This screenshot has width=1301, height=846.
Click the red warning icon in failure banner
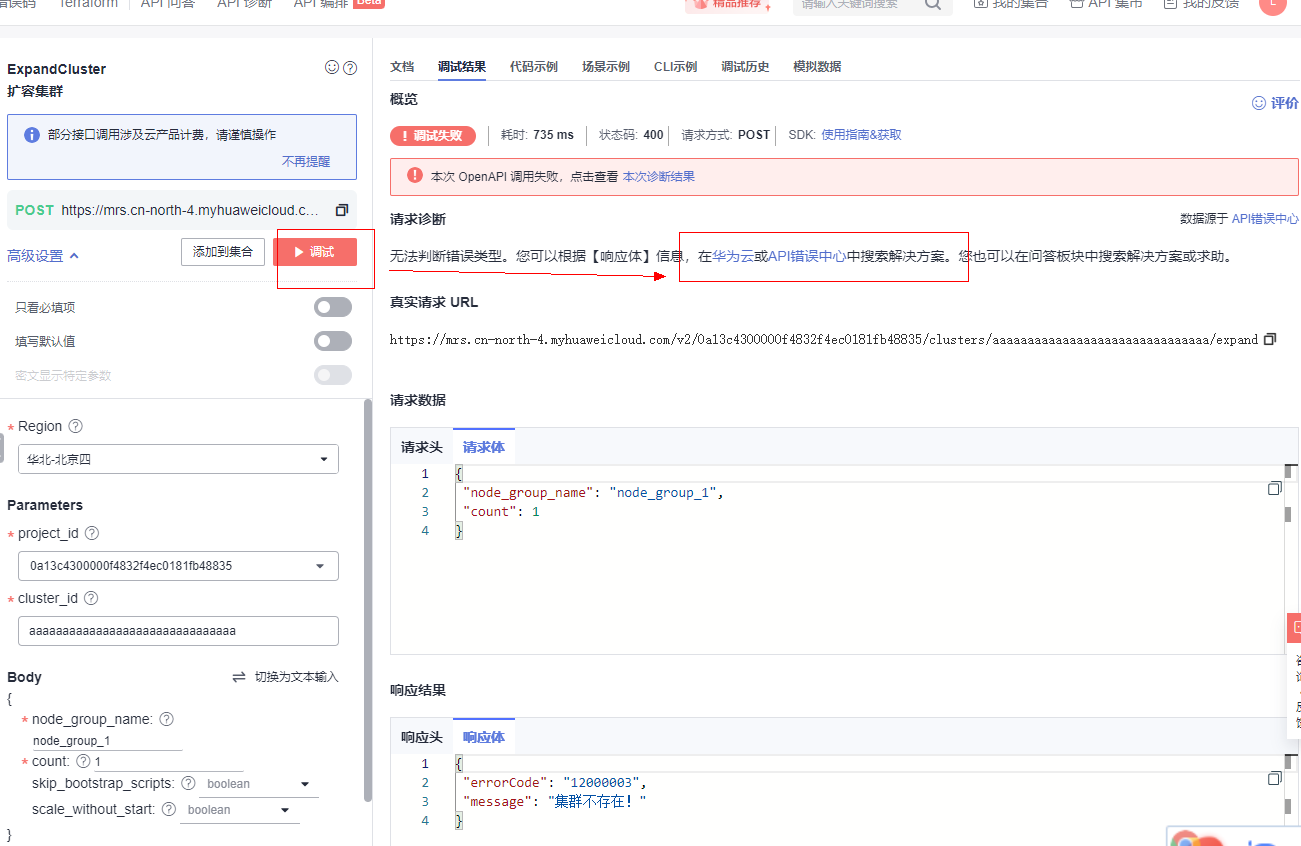coord(415,175)
